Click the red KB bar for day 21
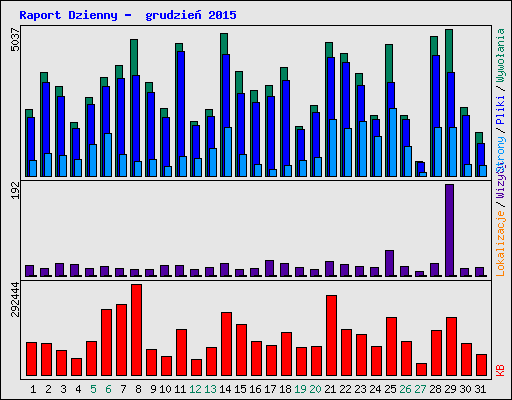Screen dimensions: 512x400 click(x=331, y=335)
